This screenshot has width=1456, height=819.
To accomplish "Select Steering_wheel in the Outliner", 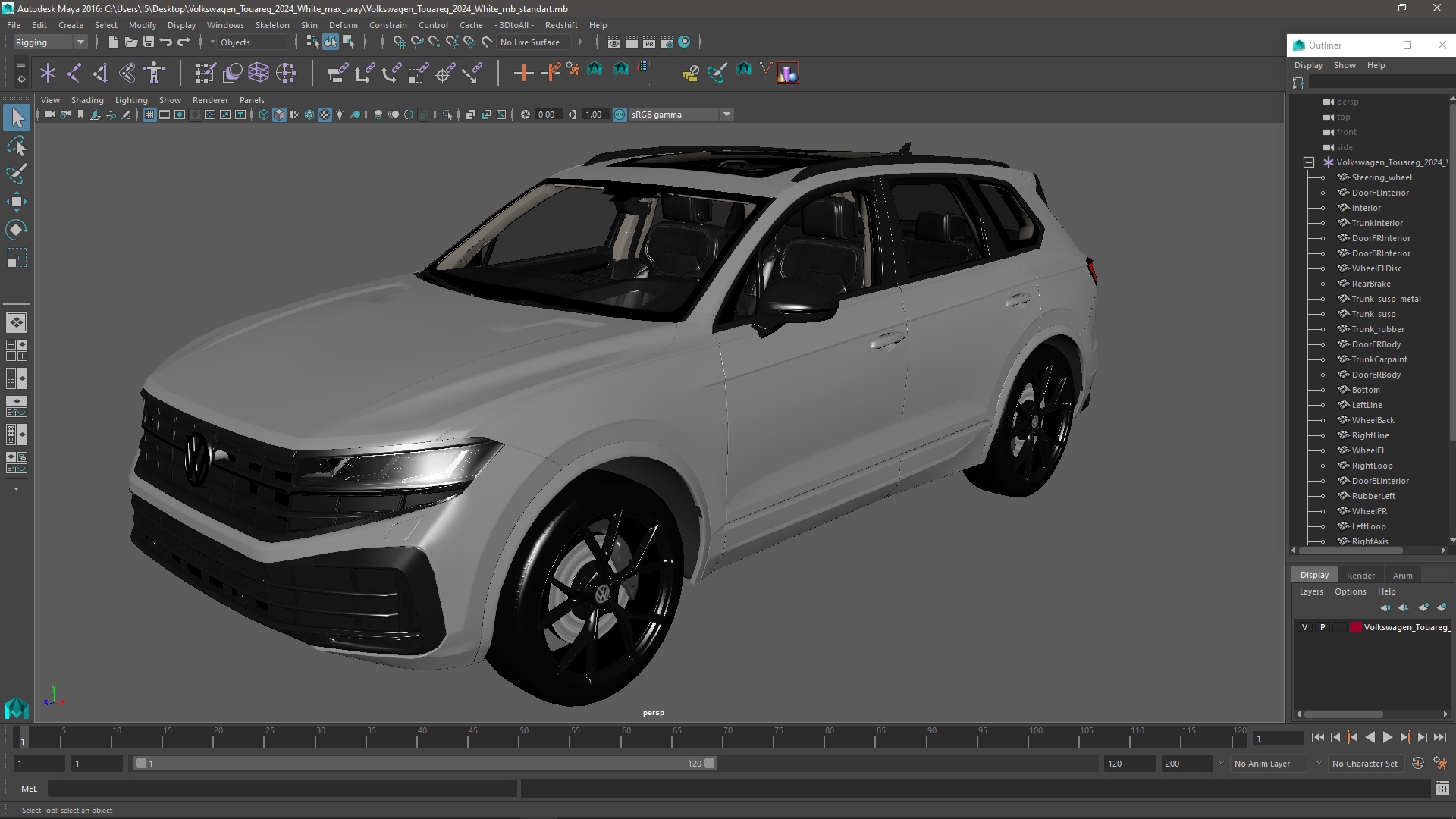I will click(x=1381, y=177).
